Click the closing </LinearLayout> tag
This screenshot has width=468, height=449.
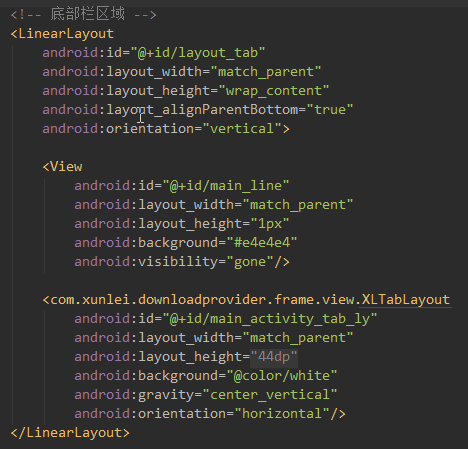[x=70, y=433]
